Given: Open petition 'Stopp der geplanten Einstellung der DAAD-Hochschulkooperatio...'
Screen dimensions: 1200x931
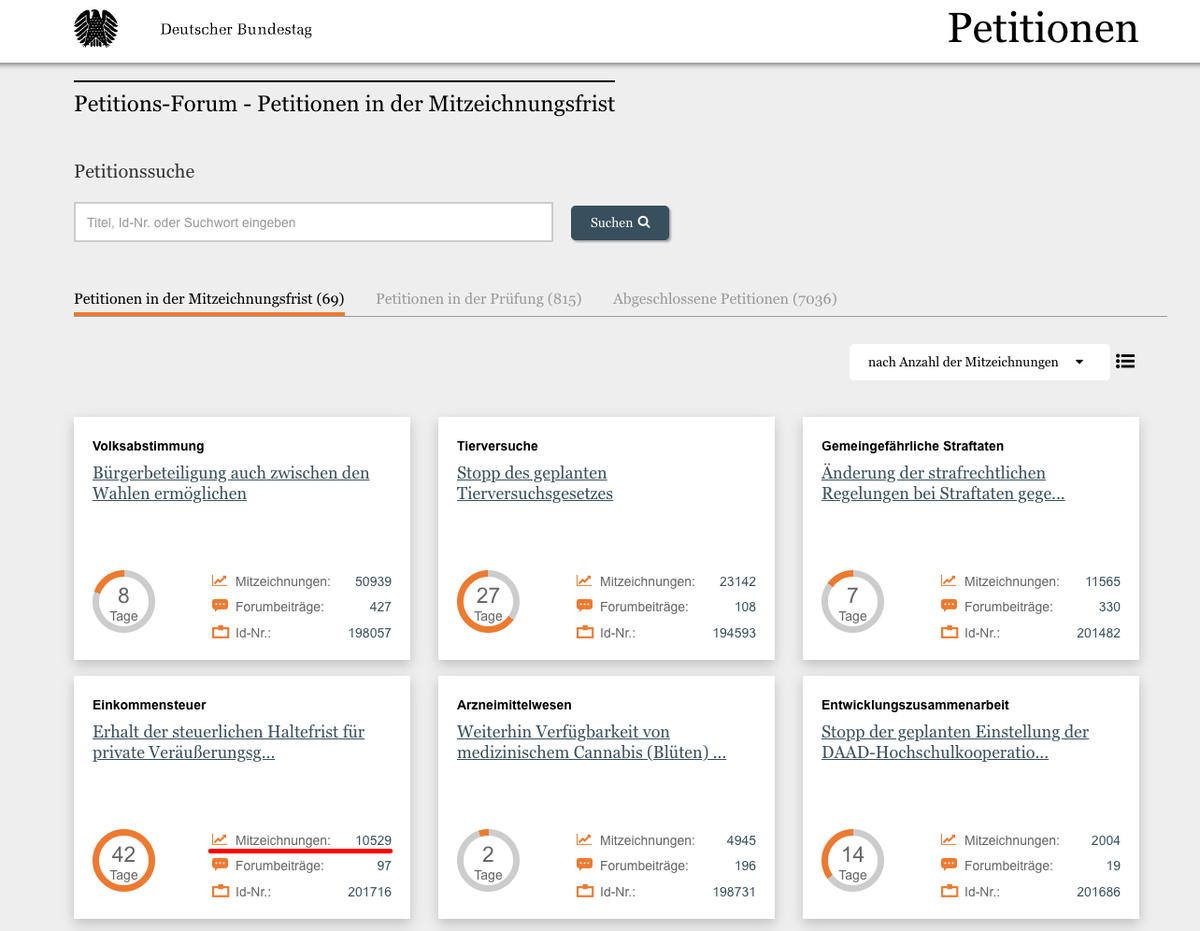Looking at the screenshot, I should (955, 742).
